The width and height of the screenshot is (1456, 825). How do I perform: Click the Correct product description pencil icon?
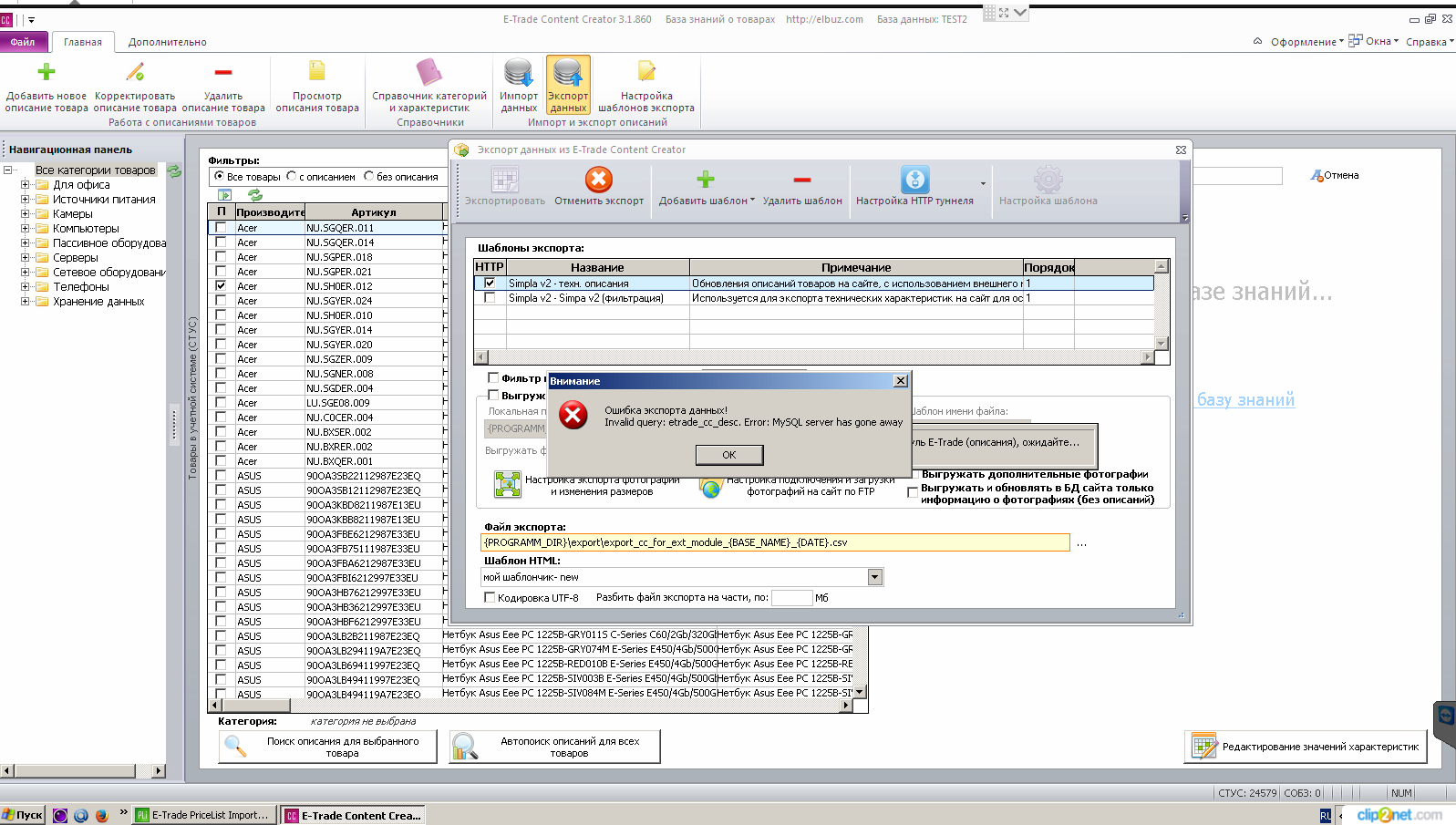click(x=135, y=71)
